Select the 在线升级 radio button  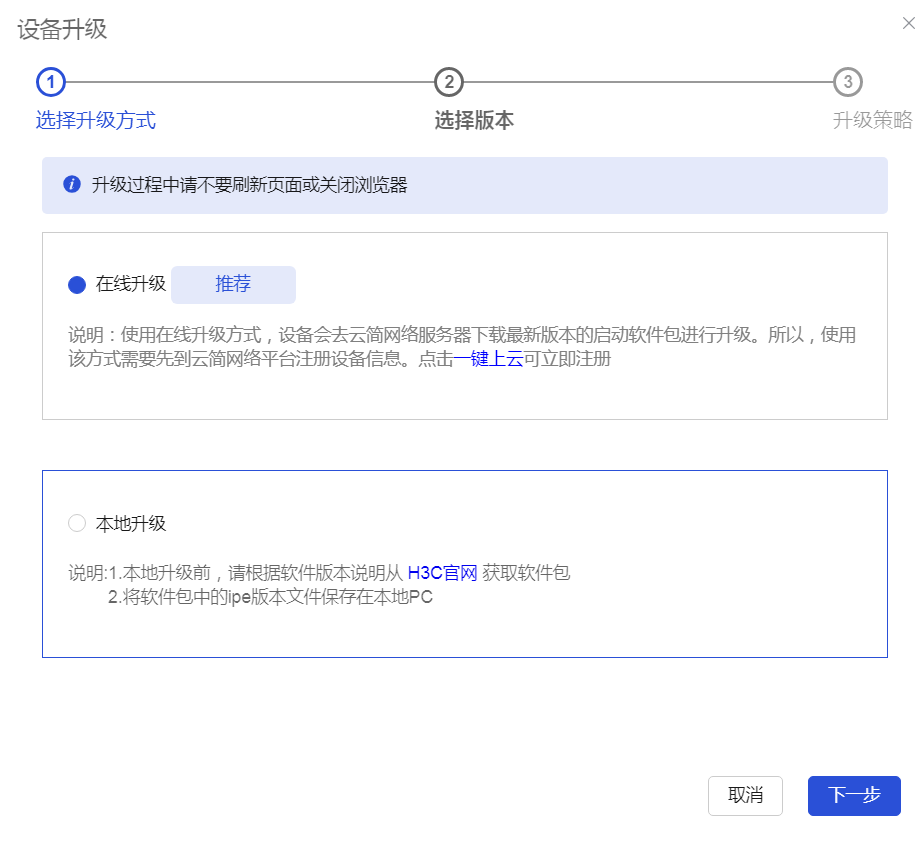[77, 285]
